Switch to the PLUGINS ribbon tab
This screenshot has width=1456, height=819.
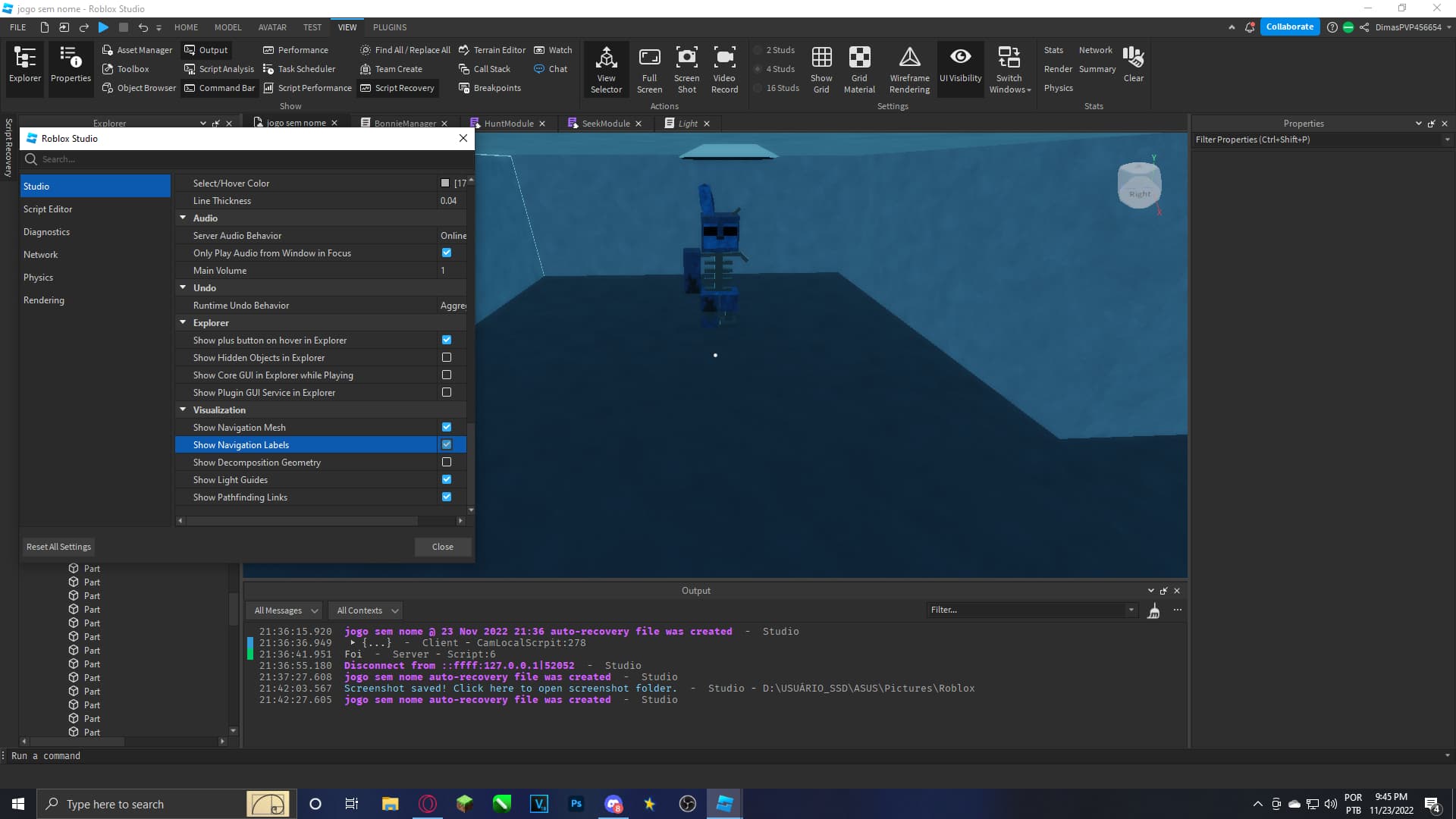pyautogui.click(x=390, y=27)
